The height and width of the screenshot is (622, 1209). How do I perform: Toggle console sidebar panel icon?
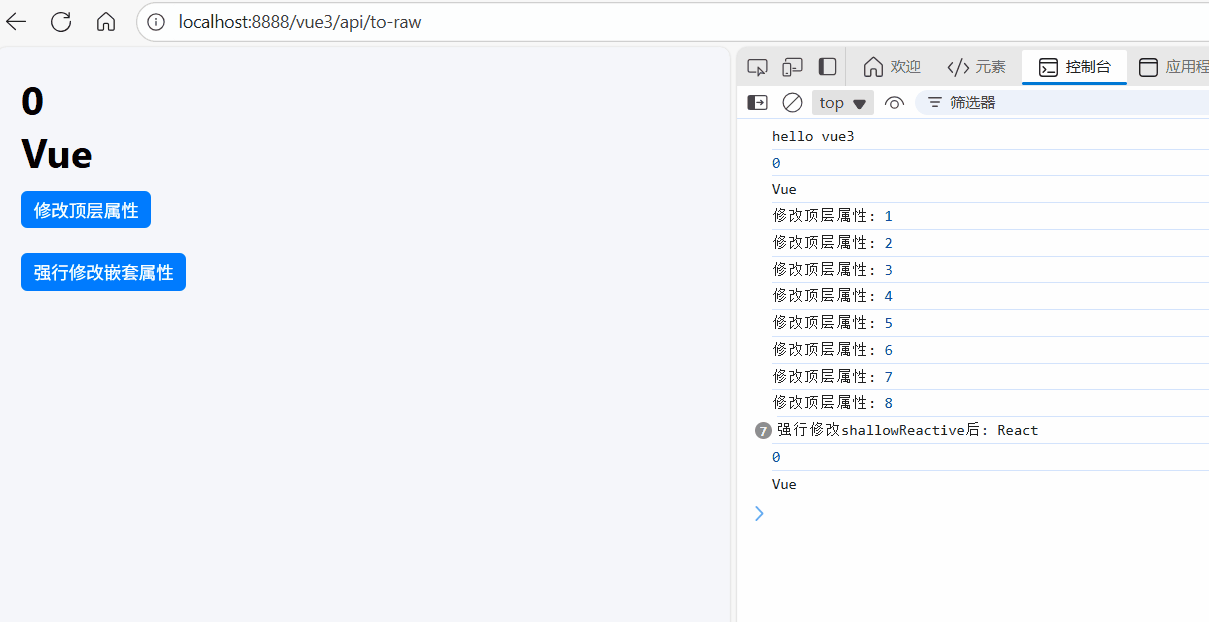[758, 102]
